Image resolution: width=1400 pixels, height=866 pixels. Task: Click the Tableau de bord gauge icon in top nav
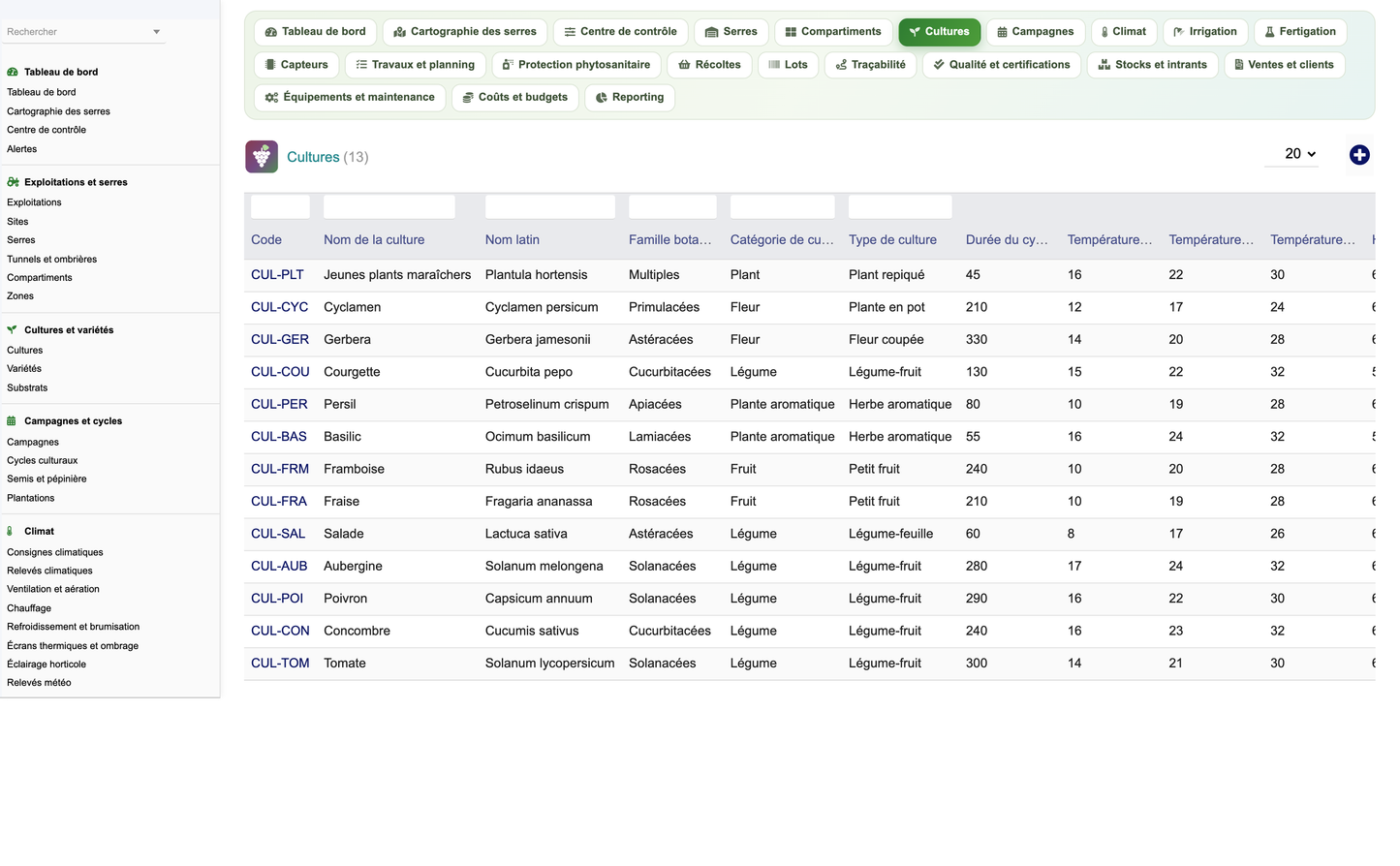pyautogui.click(x=271, y=32)
